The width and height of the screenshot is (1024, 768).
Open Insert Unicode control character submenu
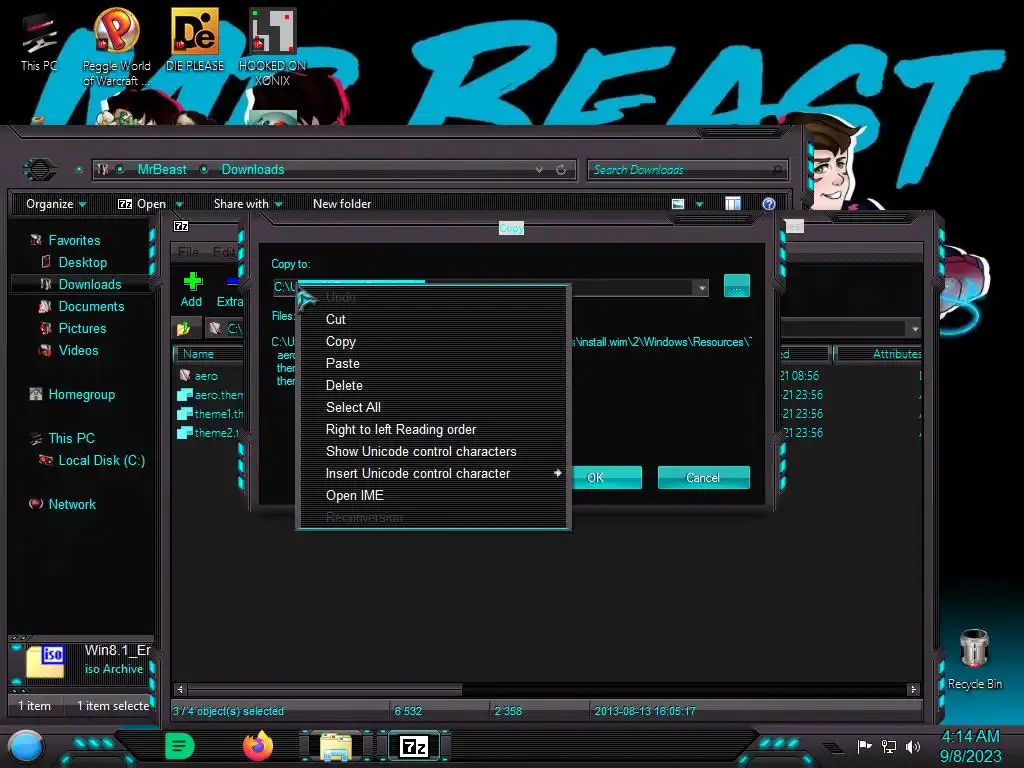[432, 473]
